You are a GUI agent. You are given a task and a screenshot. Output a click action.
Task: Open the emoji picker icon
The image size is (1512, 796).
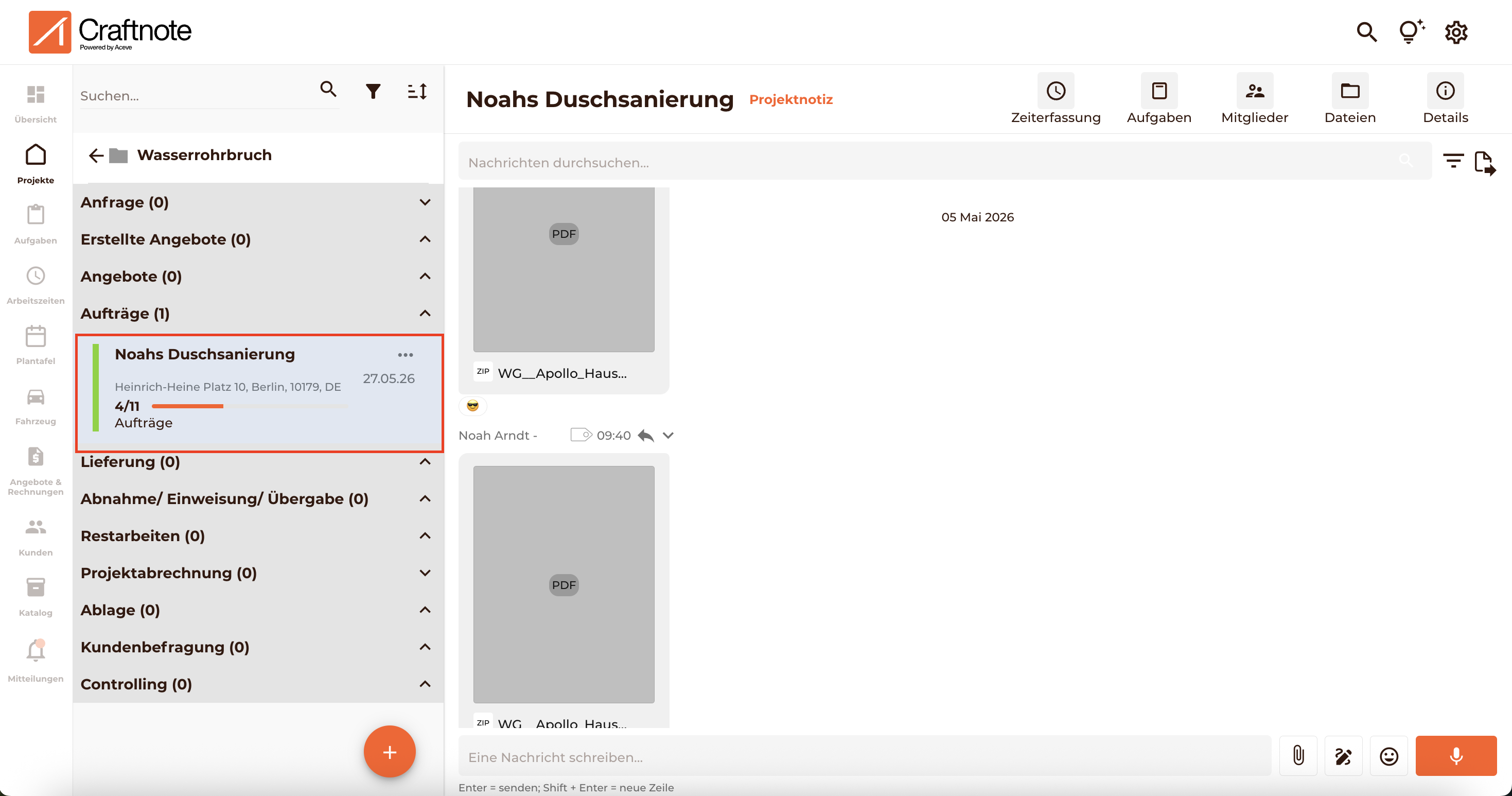point(1388,756)
